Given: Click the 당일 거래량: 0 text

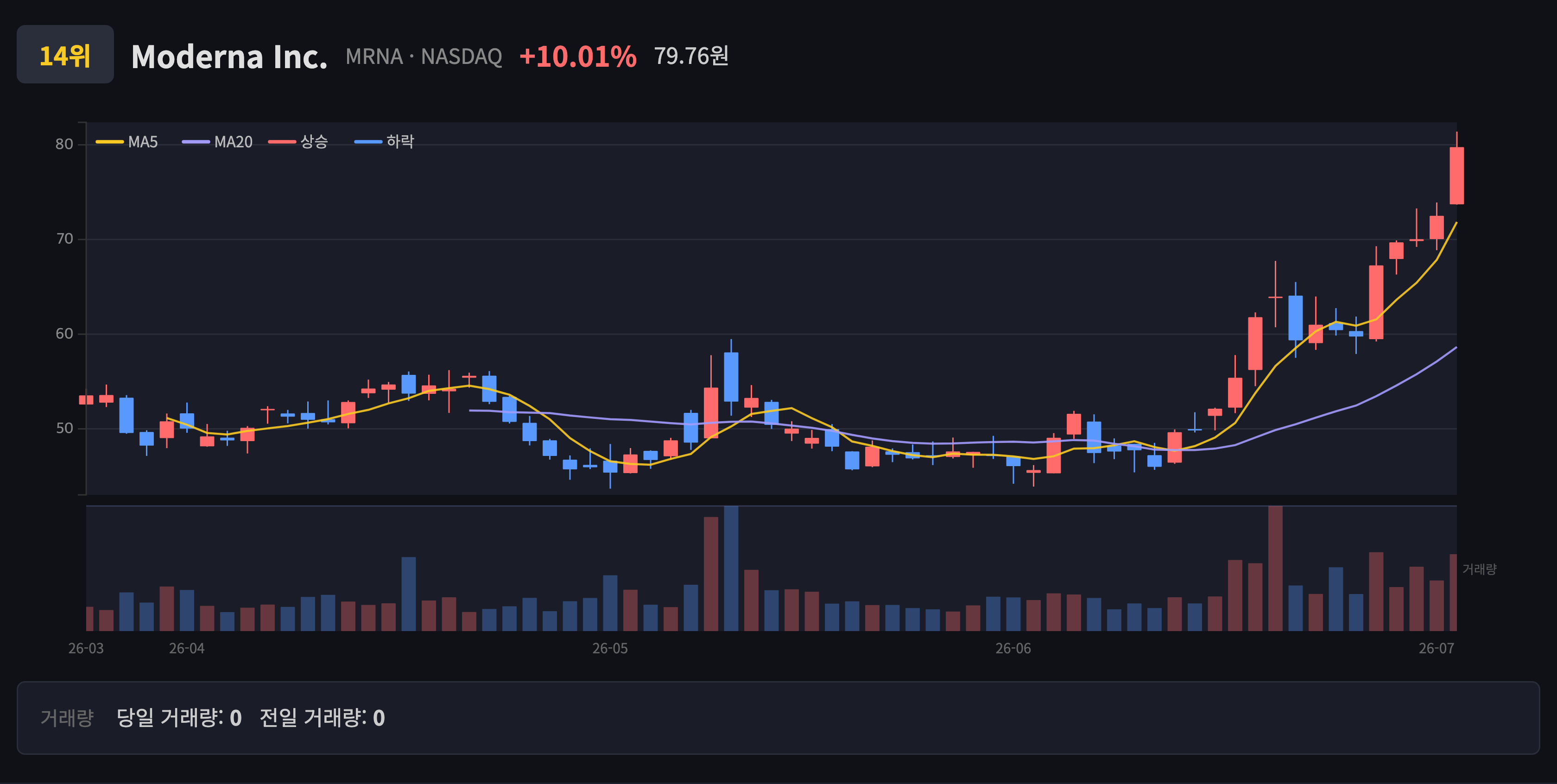Looking at the screenshot, I should (179, 717).
